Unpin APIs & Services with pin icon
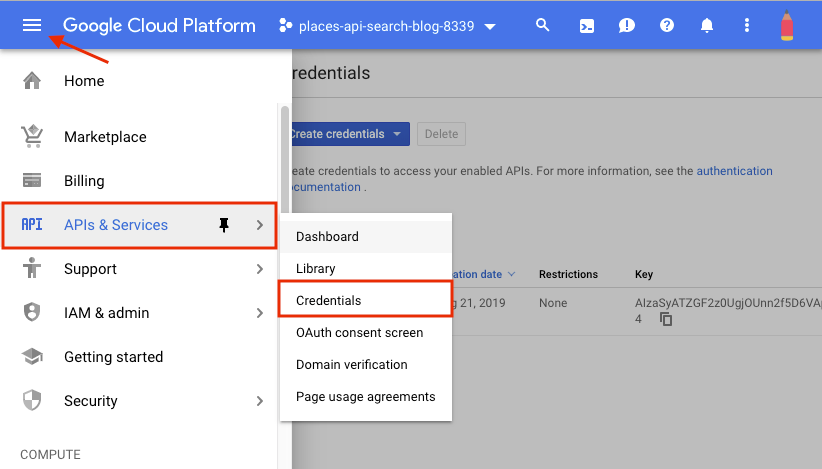 pos(224,225)
